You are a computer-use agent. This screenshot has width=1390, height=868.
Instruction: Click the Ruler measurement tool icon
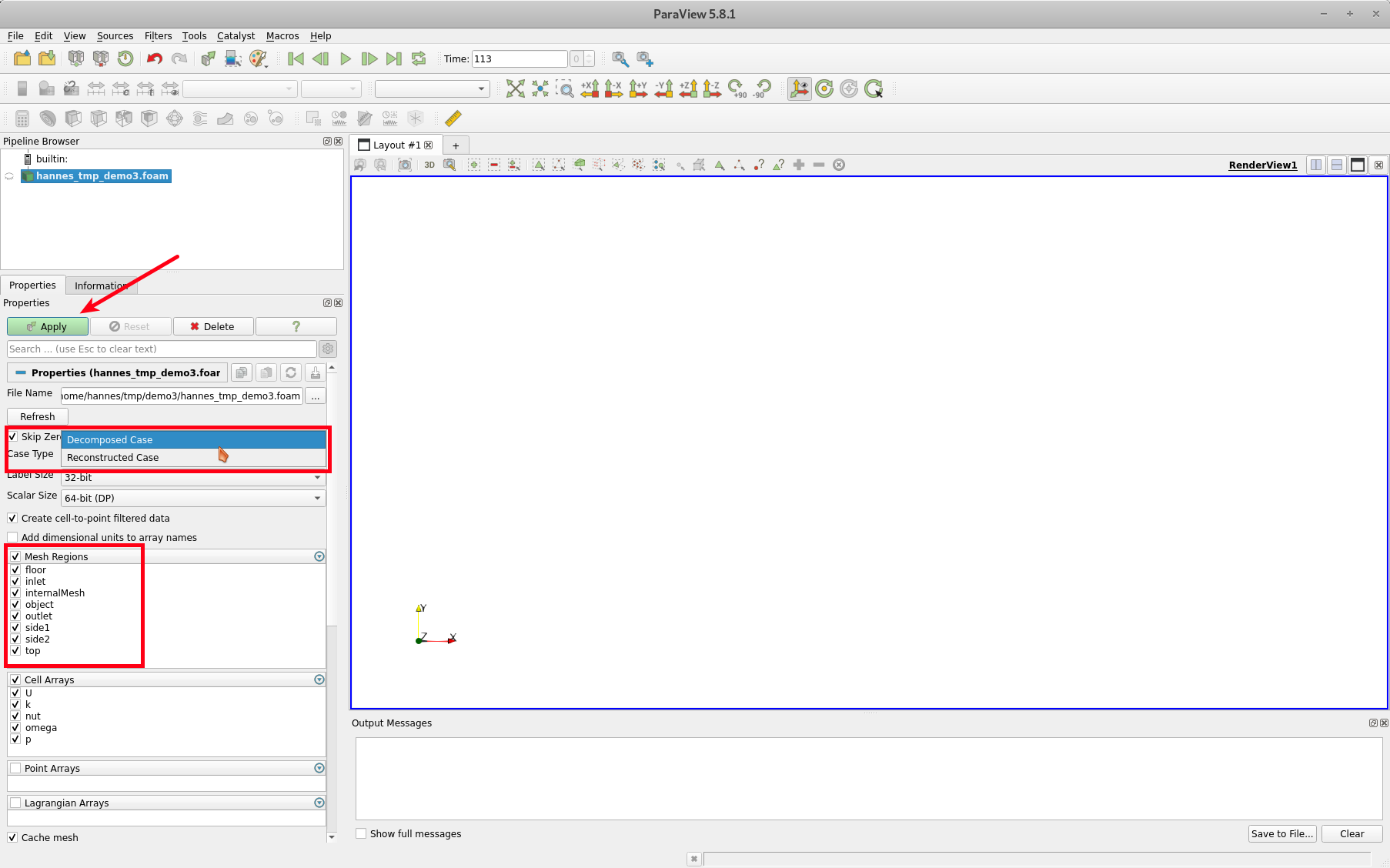(453, 119)
